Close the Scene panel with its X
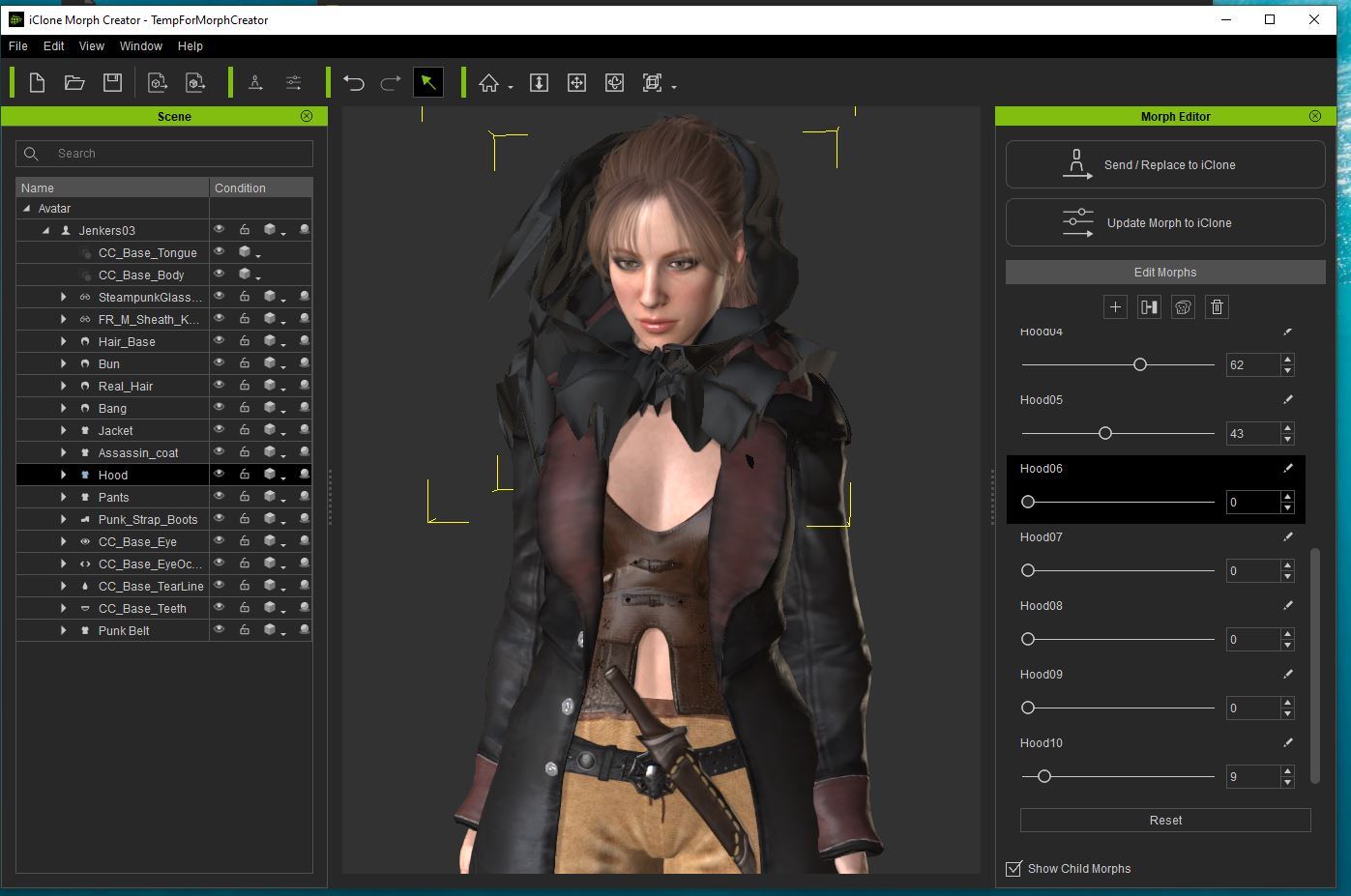This screenshot has height=896, width=1351. (307, 116)
